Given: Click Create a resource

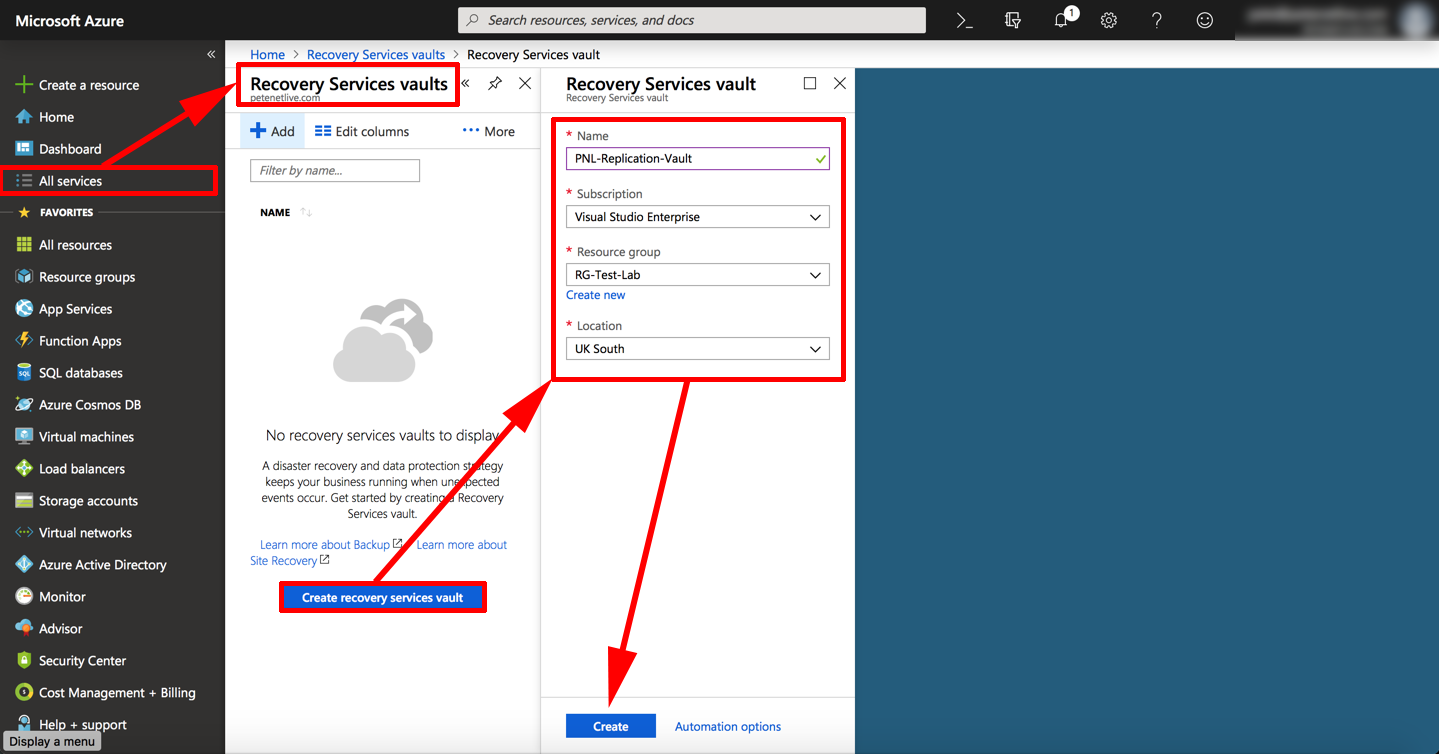Looking at the screenshot, I should (x=89, y=85).
